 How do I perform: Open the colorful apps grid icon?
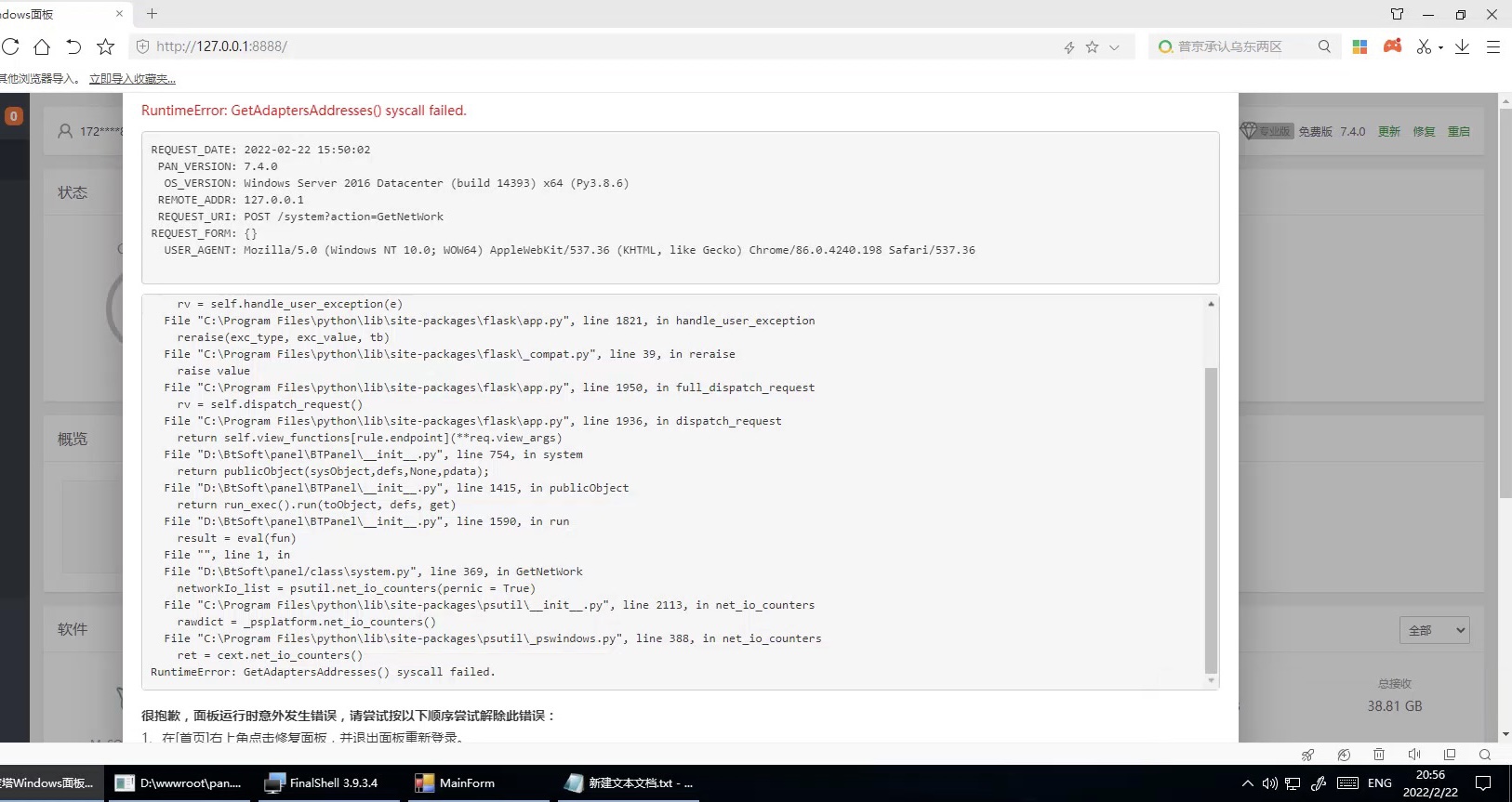pyautogui.click(x=1359, y=46)
